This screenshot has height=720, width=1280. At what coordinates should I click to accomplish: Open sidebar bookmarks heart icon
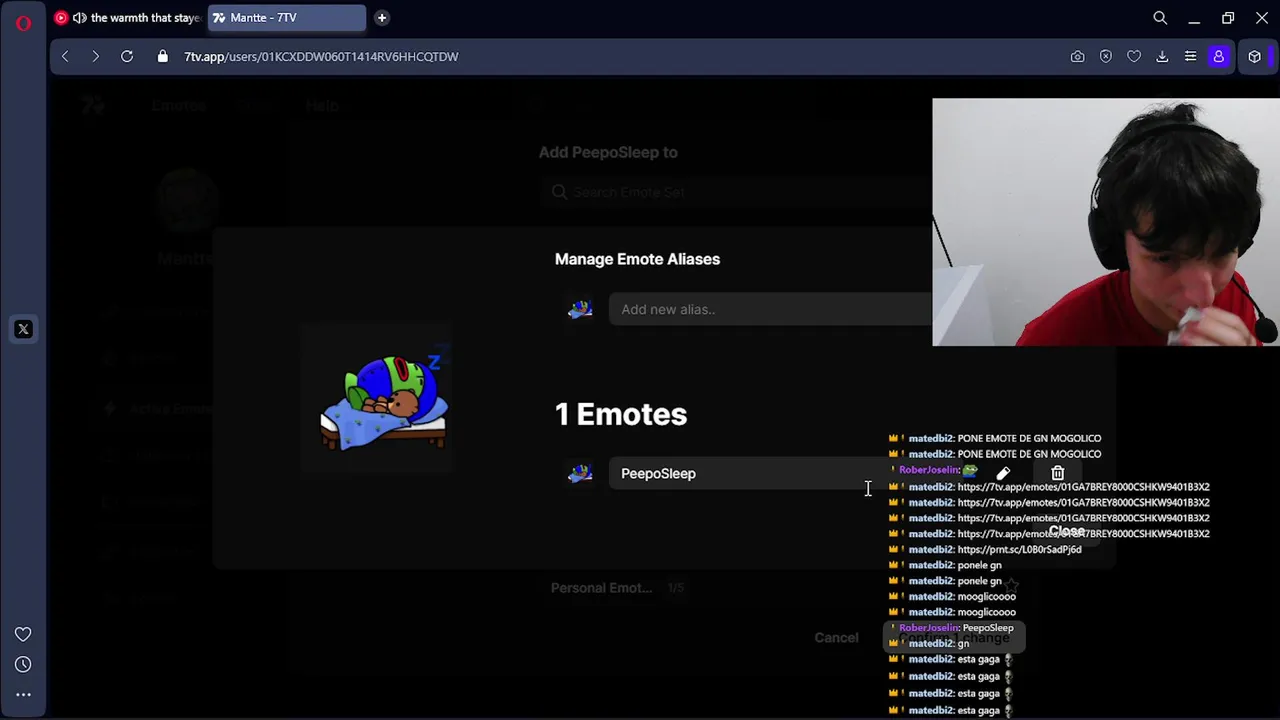(23, 634)
